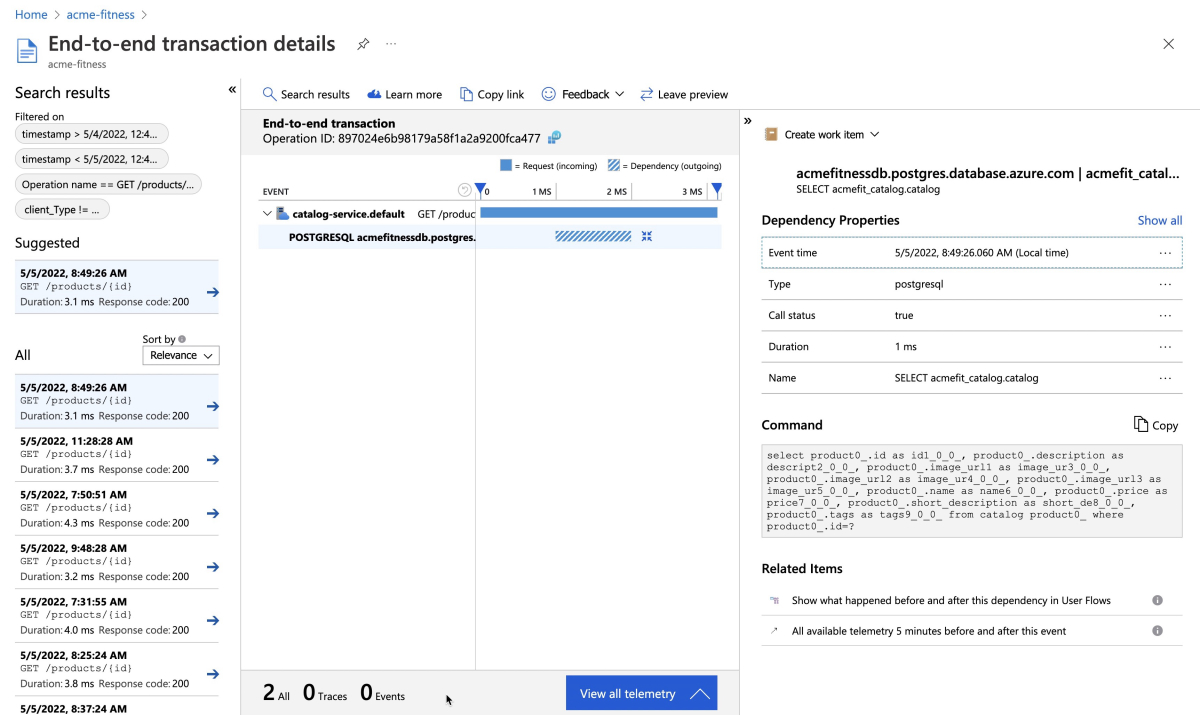Click the ellipsis next to Event time
Viewport: 1200px width, 715px height.
tap(1165, 253)
